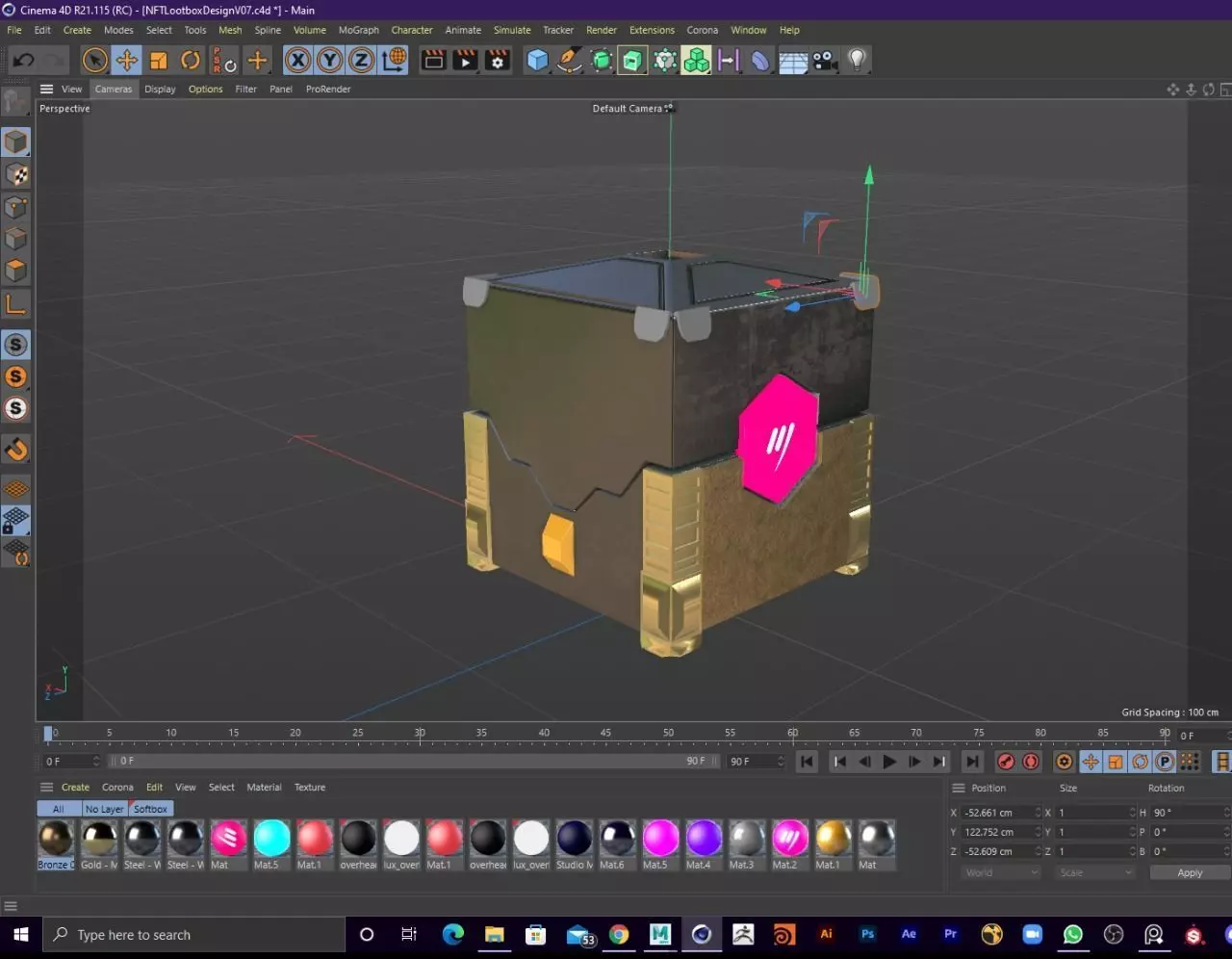Viewport: 1232px width, 959px height.
Task: Switch to the Softbox layer tab
Action: point(150,809)
